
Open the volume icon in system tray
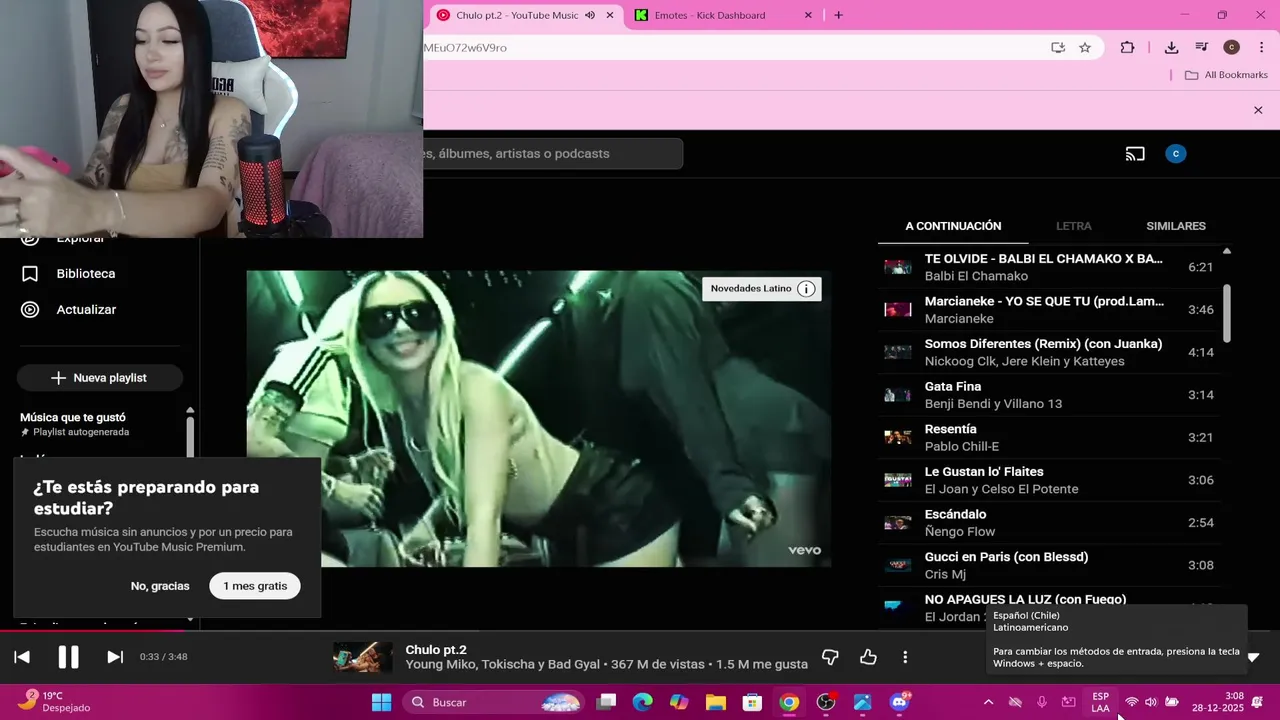click(1151, 702)
